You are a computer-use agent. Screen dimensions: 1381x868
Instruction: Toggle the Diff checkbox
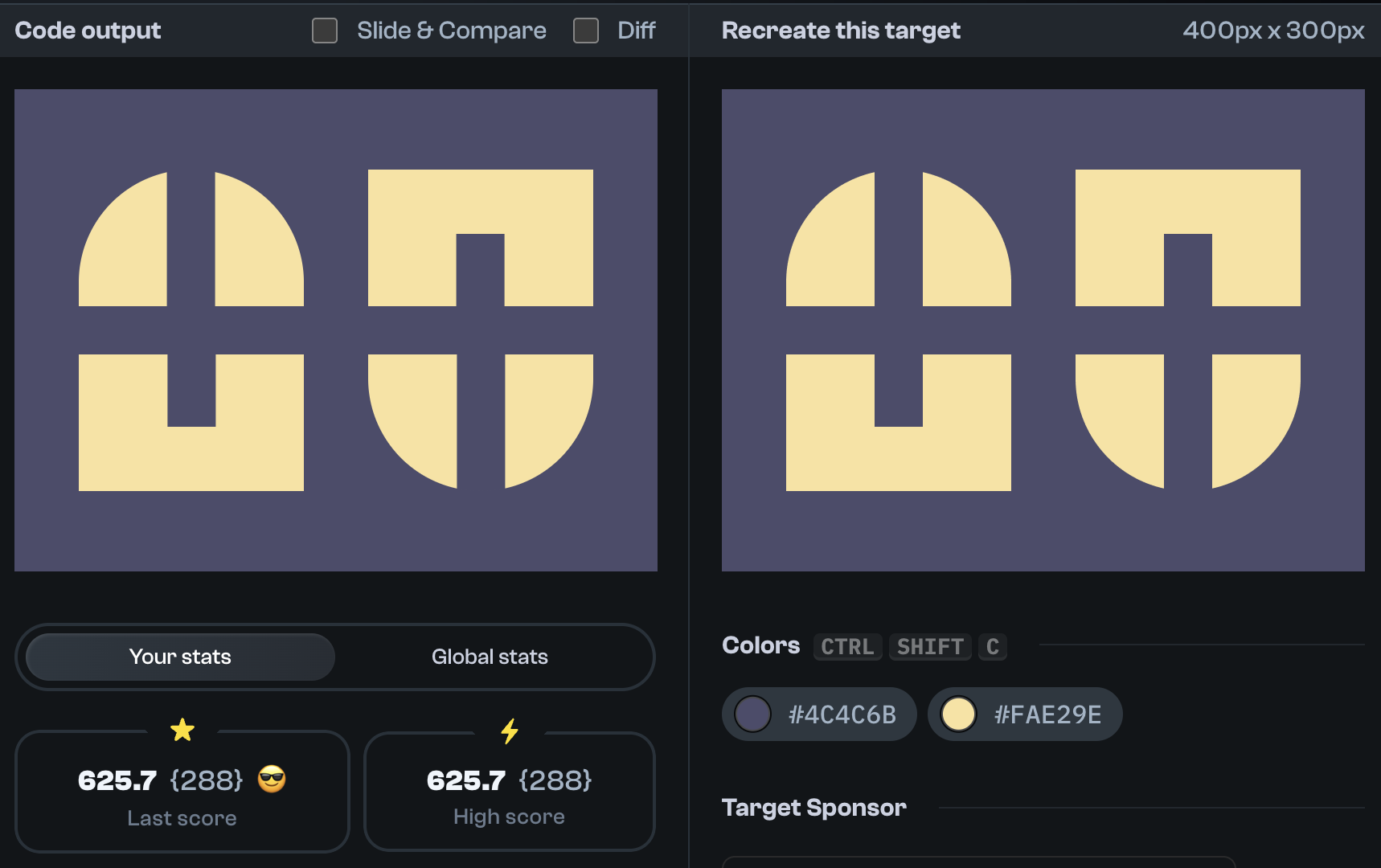coord(586,31)
